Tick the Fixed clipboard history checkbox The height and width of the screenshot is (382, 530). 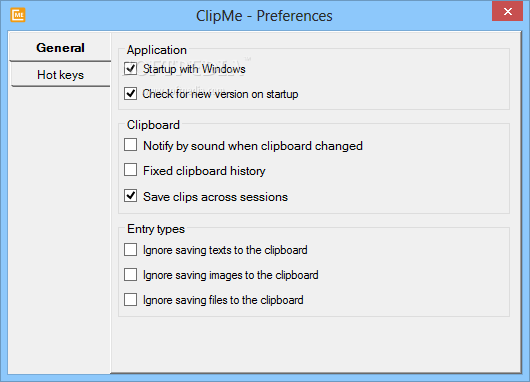[130, 170]
